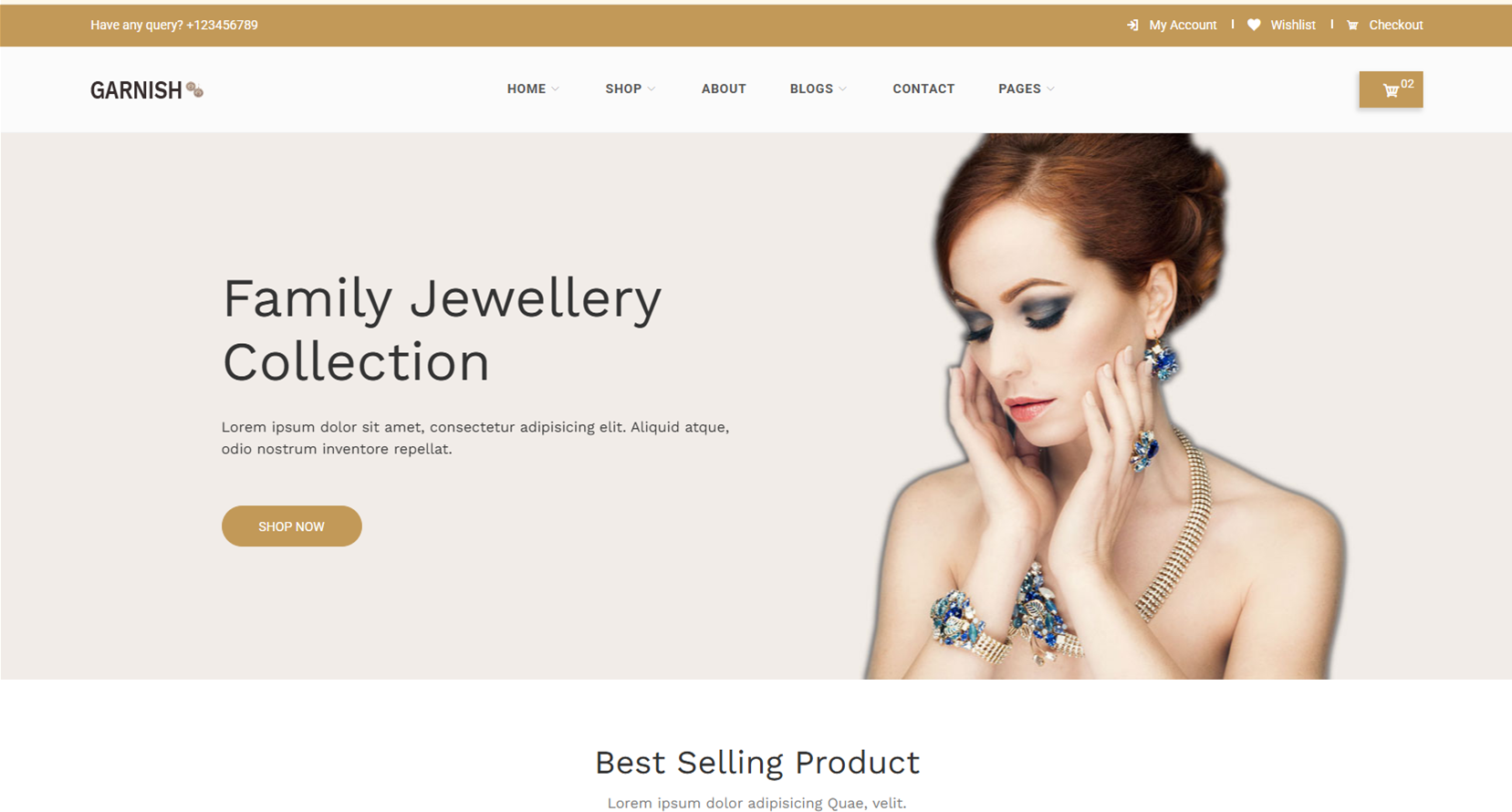Click the GARNISH logo emblem
1512x812 pixels.
point(194,89)
